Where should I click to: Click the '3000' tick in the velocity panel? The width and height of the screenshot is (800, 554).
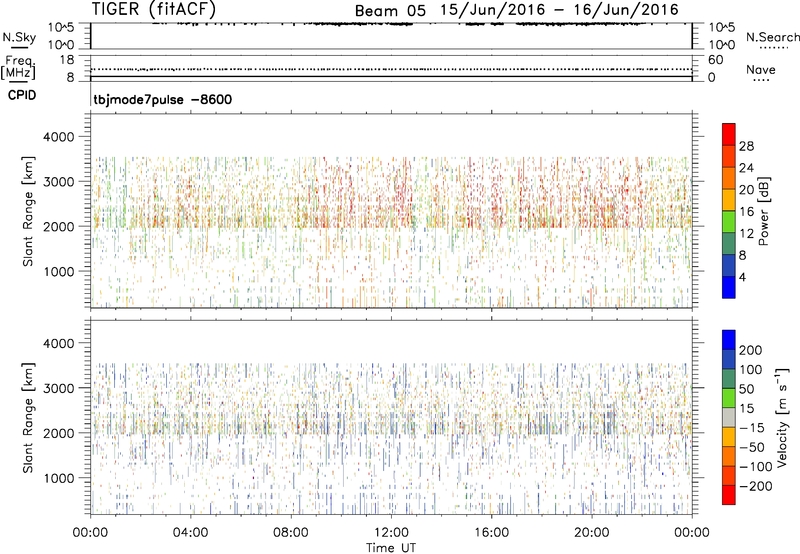pyautogui.click(x=59, y=388)
